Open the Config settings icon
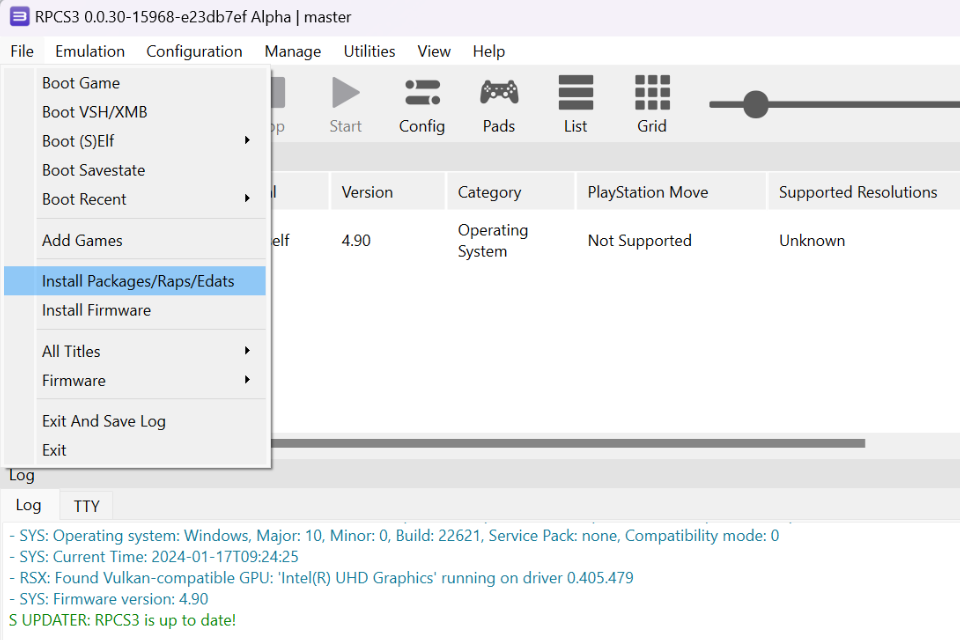The height and width of the screenshot is (640, 960). click(x=422, y=93)
